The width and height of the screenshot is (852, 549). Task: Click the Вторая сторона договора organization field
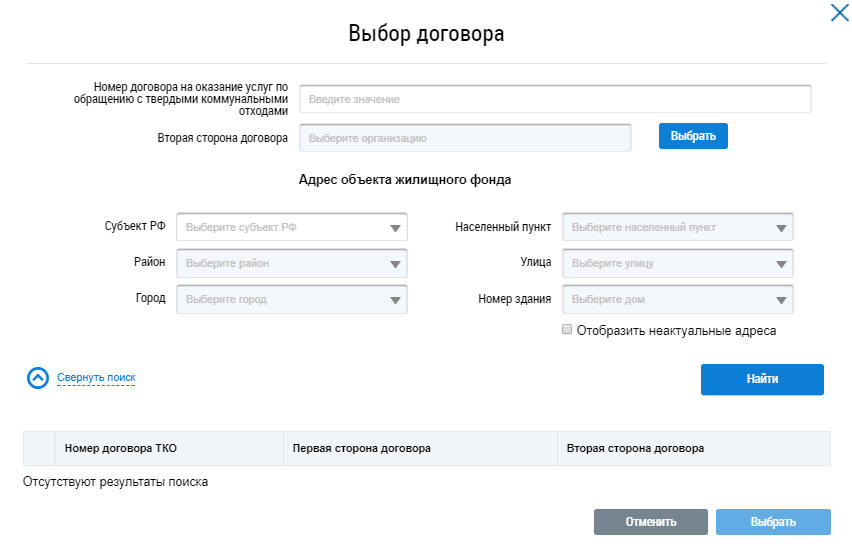coord(465,138)
